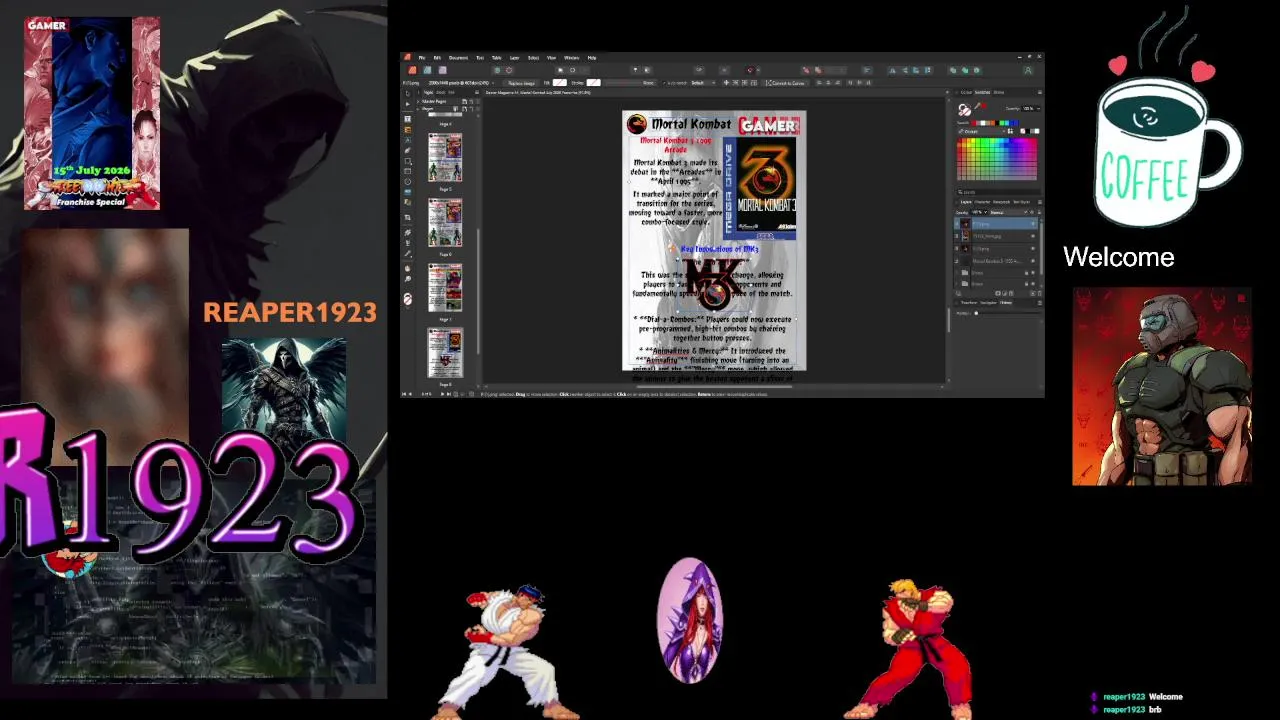Viewport: 1280px width, 720px height.
Task: Open the Layer menu
Action: click(x=514, y=58)
